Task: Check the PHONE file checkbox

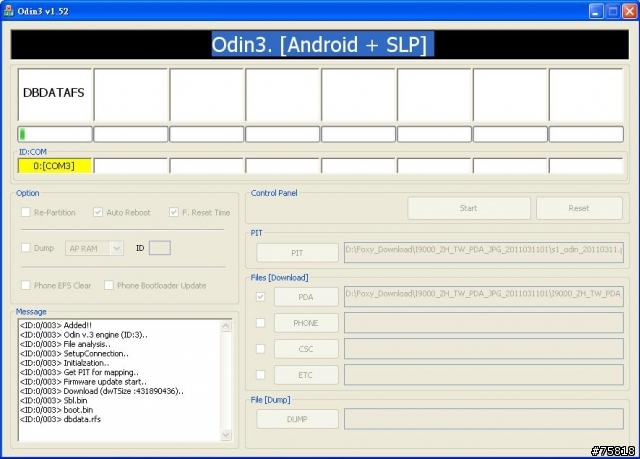Action: coord(260,323)
